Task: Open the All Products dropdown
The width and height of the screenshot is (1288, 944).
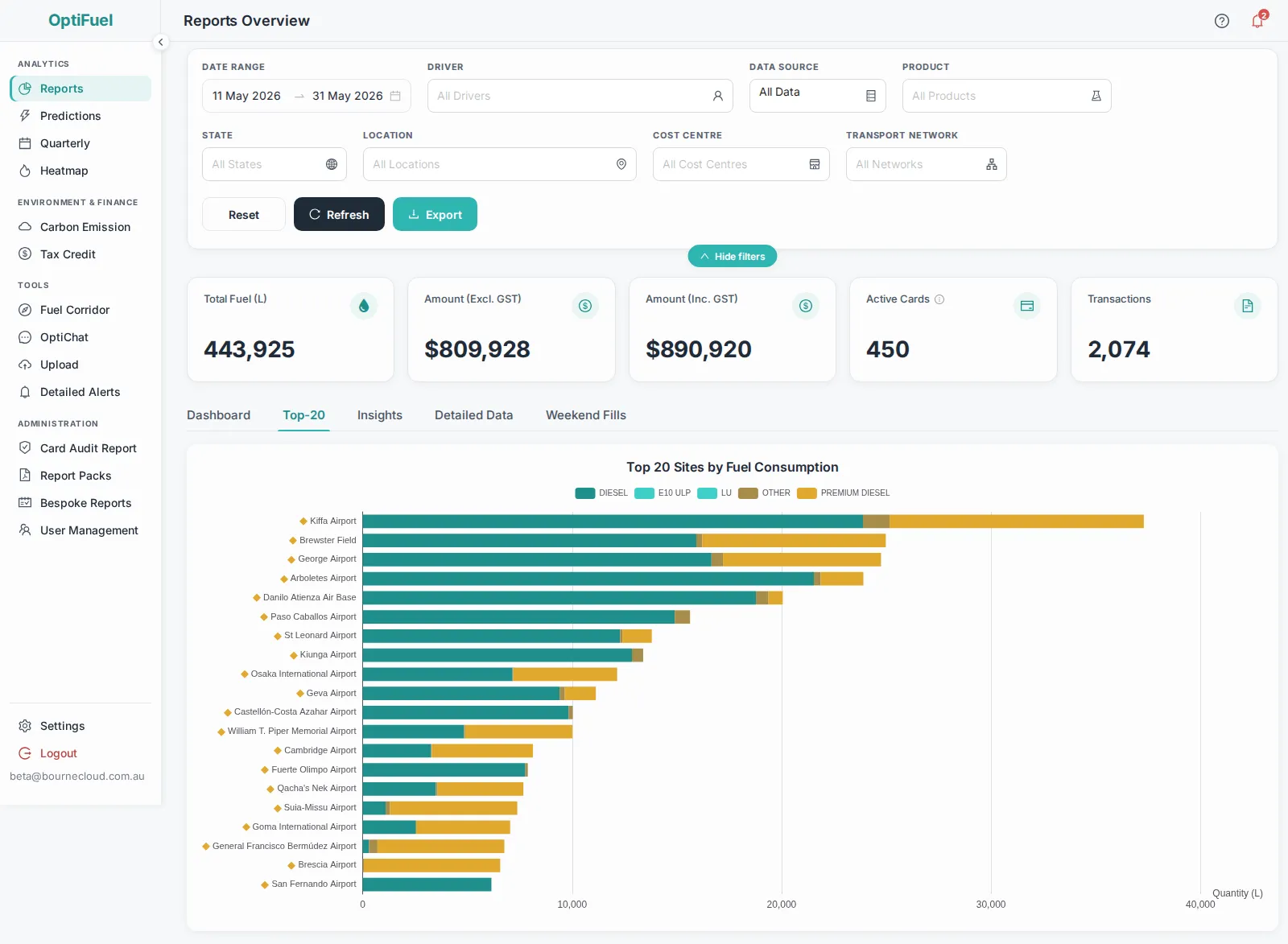Action: 1007,96
